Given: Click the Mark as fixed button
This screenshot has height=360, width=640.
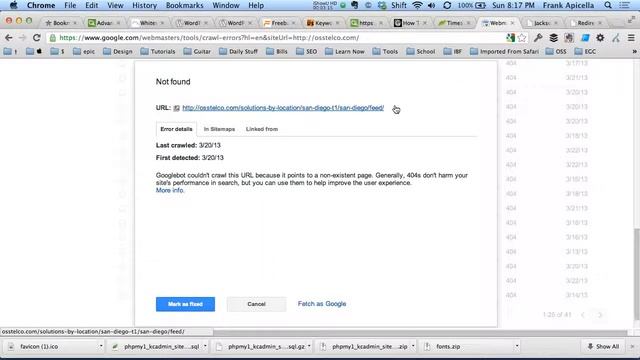Looking at the screenshot, I should 185,304.
